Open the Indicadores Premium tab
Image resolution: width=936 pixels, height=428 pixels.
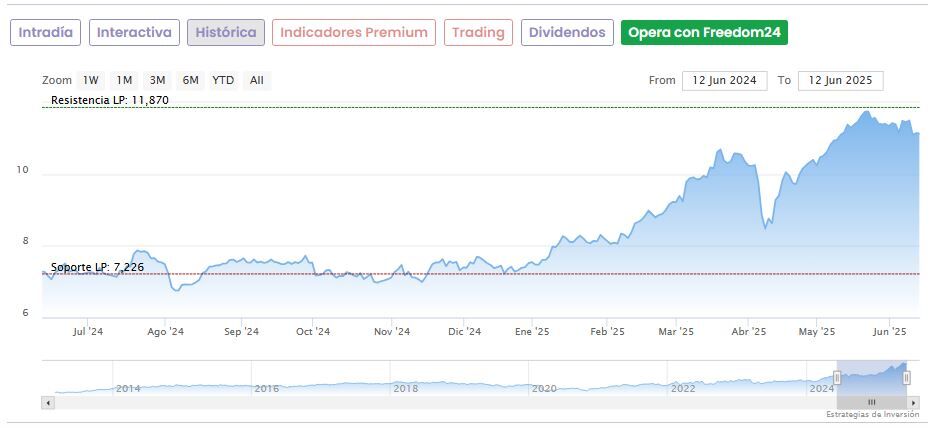(x=354, y=32)
